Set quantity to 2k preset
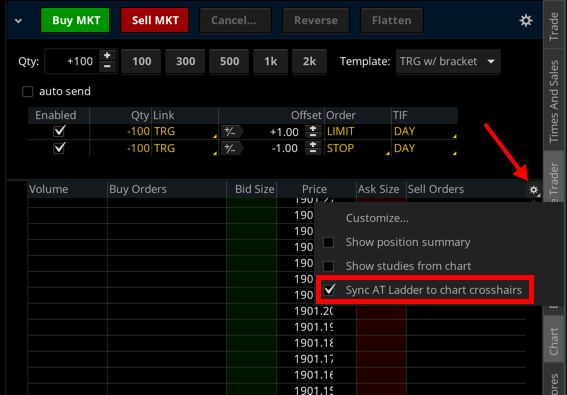The height and width of the screenshot is (395, 567). click(x=309, y=61)
